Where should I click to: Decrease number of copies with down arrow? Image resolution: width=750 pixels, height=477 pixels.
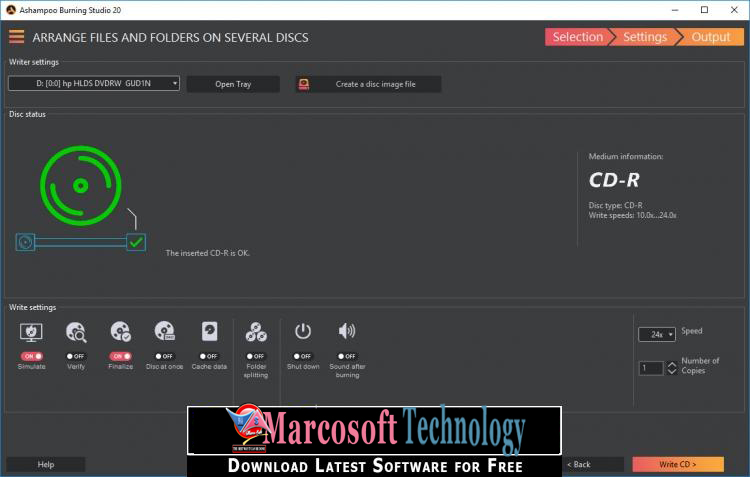click(x=672, y=371)
